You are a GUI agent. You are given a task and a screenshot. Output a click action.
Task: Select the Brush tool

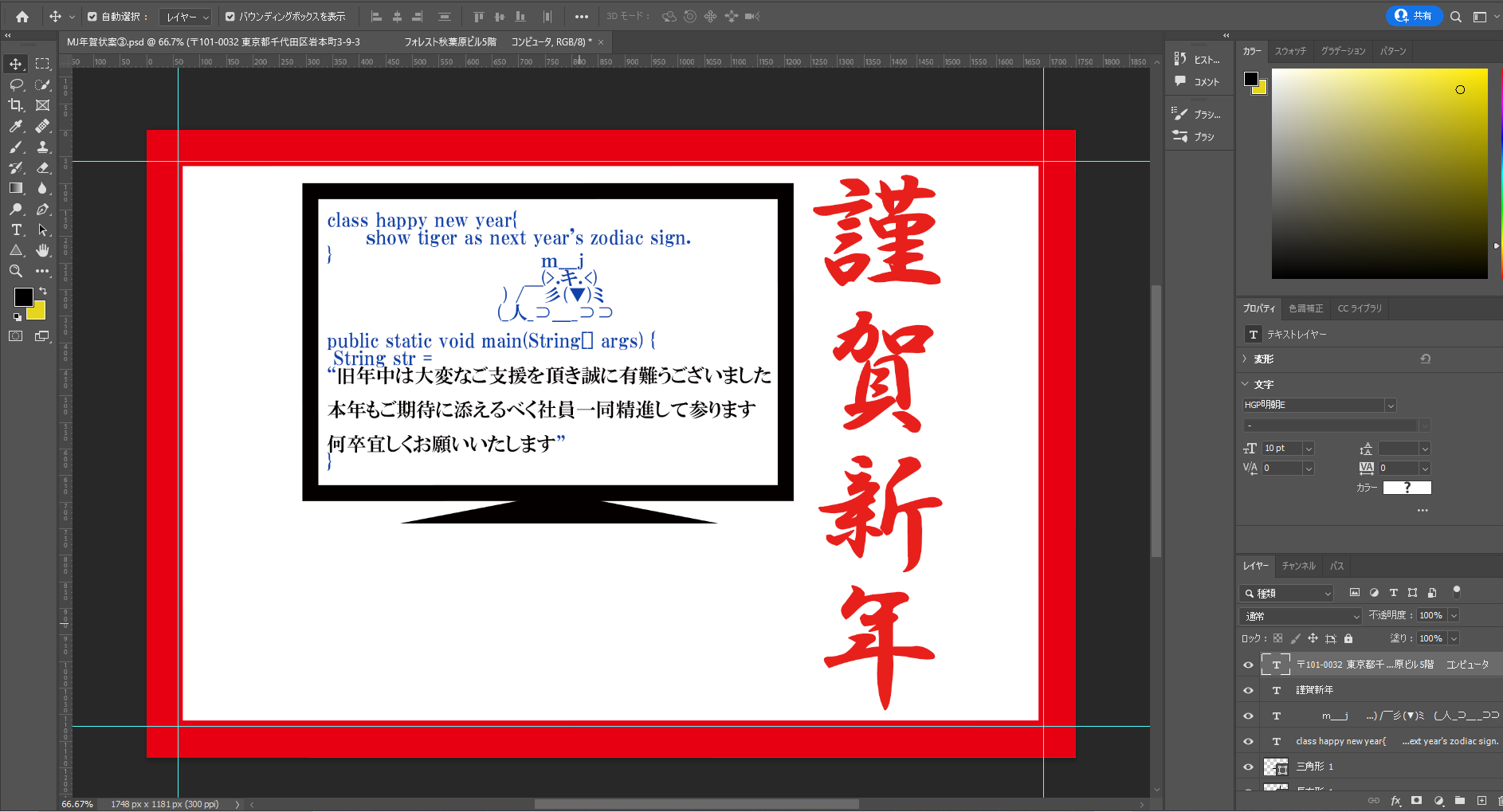pyautogui.click(x=16, y=147)
